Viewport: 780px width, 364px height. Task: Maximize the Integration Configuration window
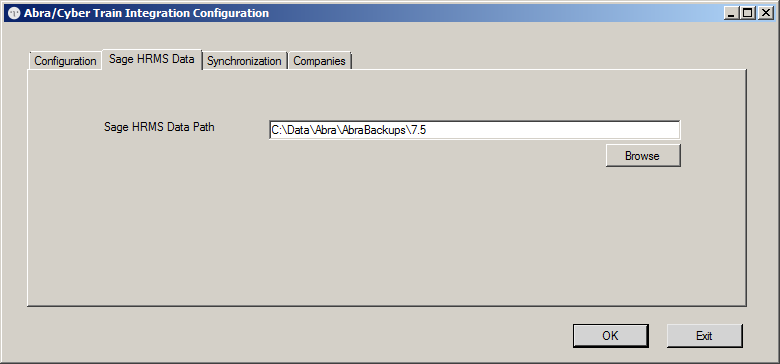point(748,14)
